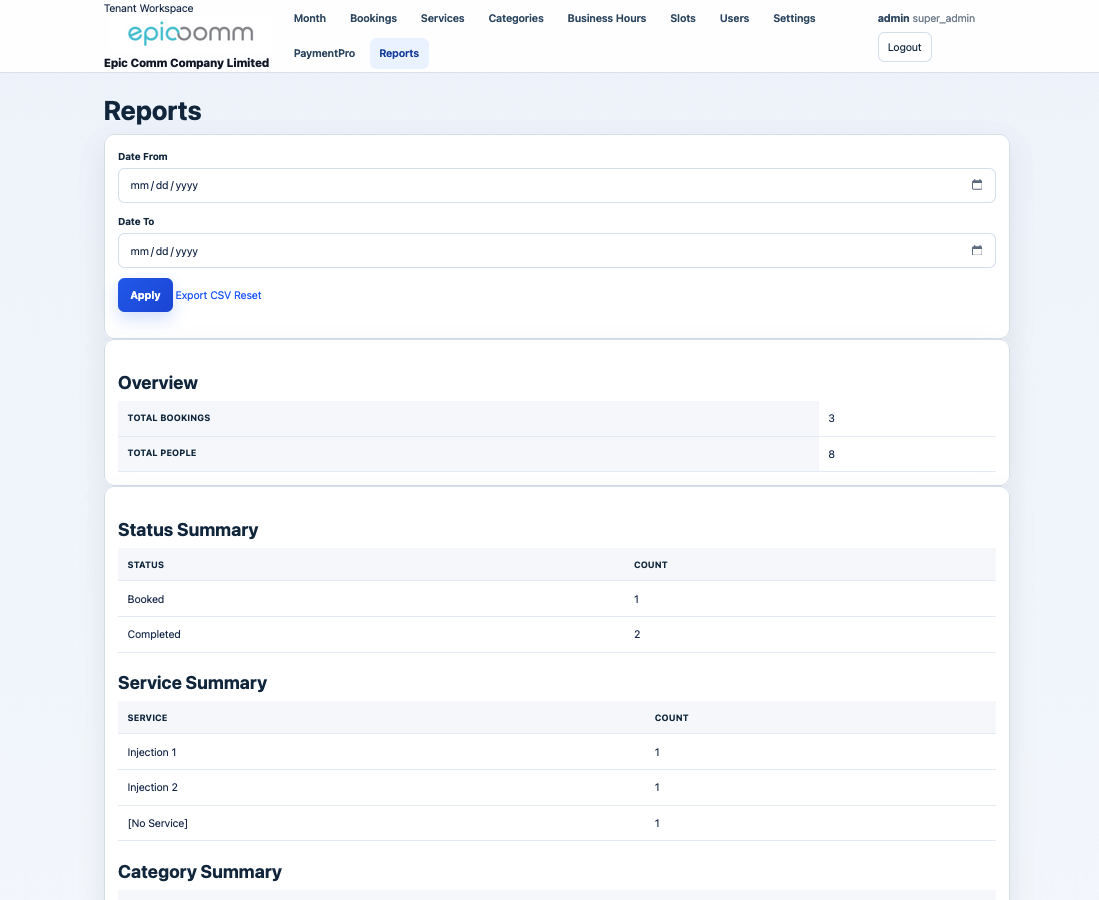
Task: Select the Injection 1 service row
Action: 152,752
